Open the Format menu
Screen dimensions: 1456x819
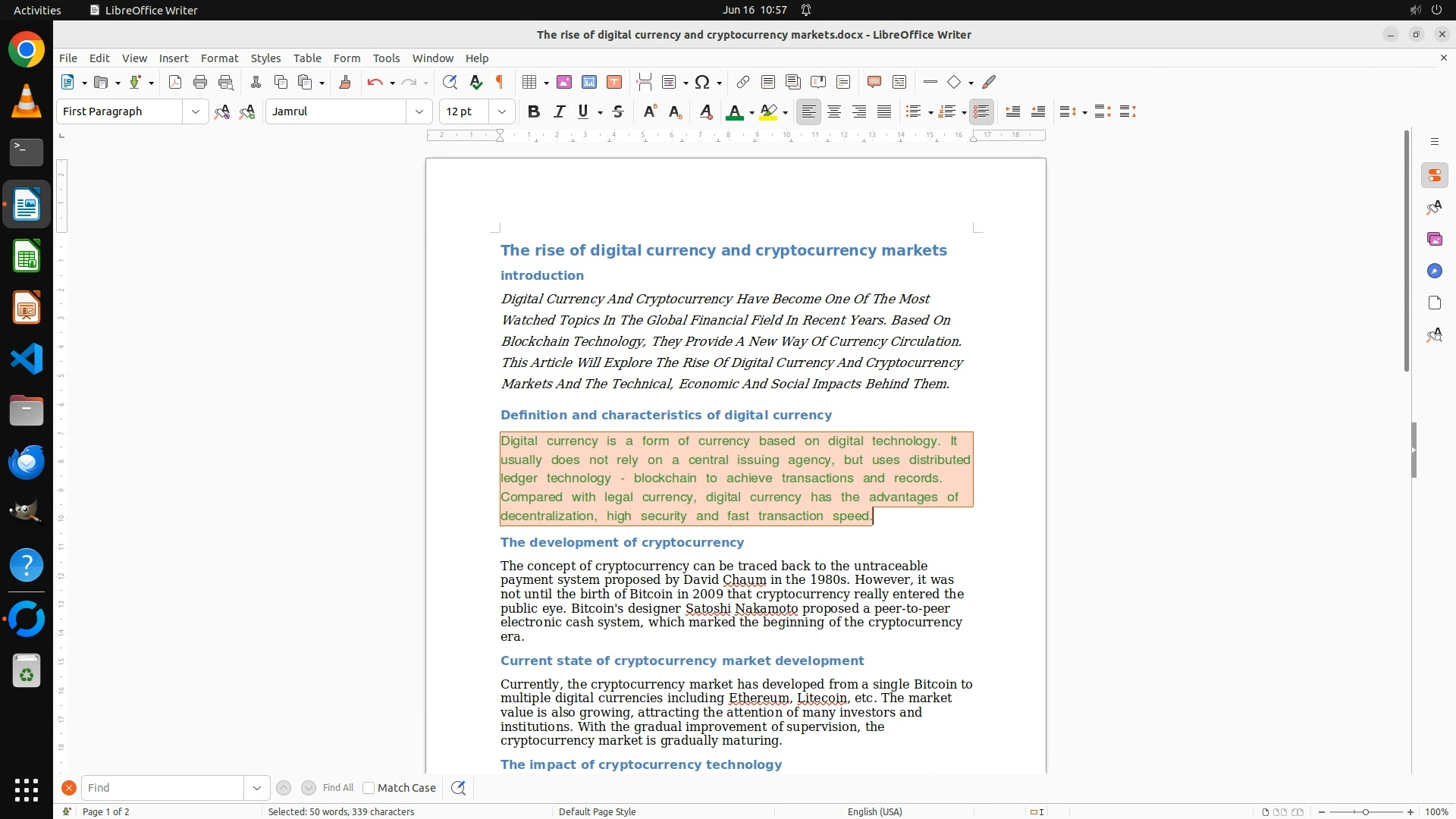click(219, 58)
